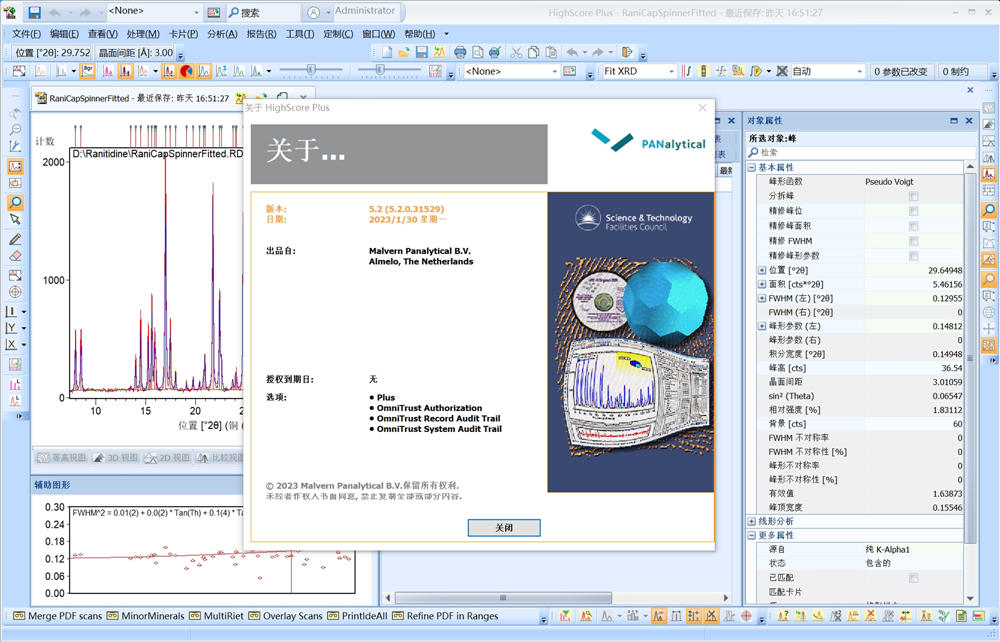Screen dimensions: 1000x642
Task: Click the 检索 search field in 对象属性 panel
Action: [860, 152]
